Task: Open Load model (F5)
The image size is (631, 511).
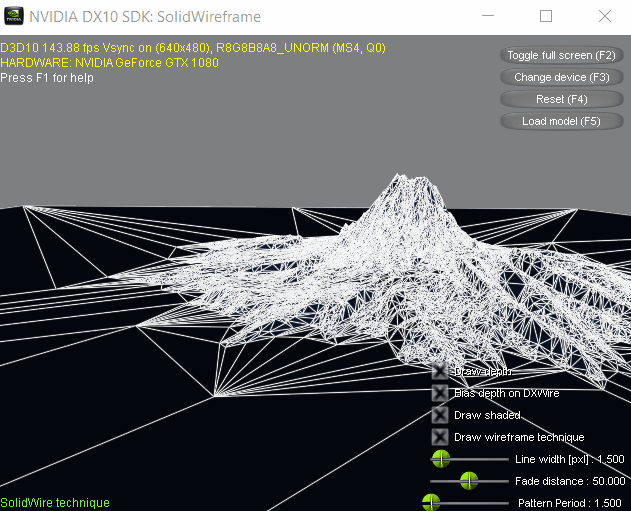Action: point(561,121)
